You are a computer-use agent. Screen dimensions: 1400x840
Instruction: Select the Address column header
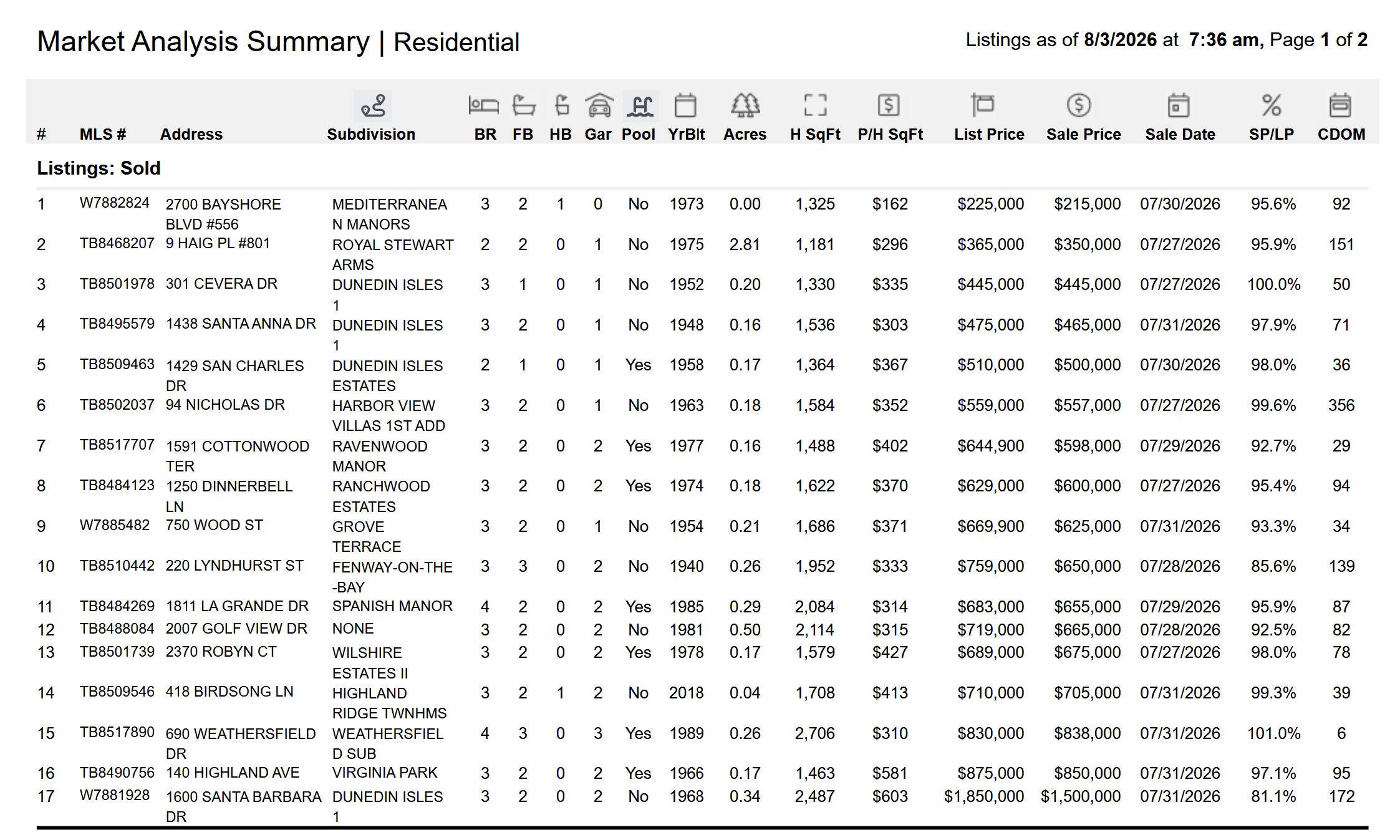tap(191, 134)
